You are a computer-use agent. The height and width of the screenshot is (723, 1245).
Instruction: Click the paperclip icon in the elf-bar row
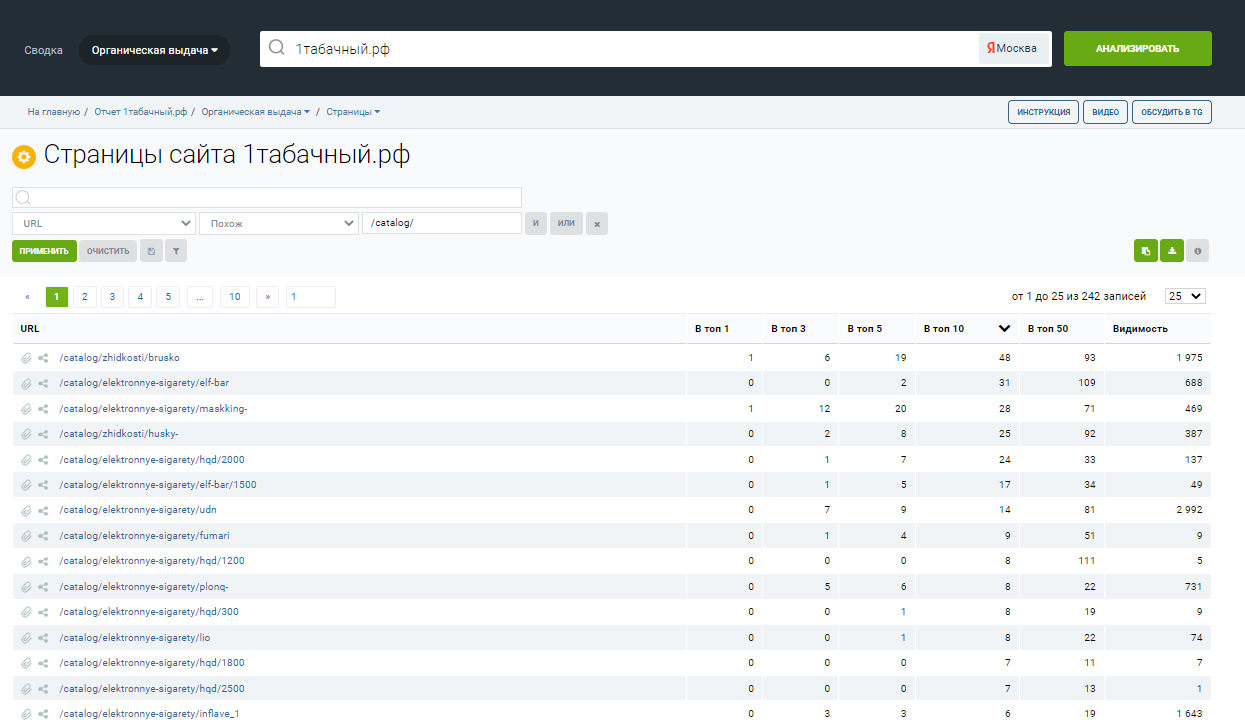pyautogui.click(x=26, y=383)
